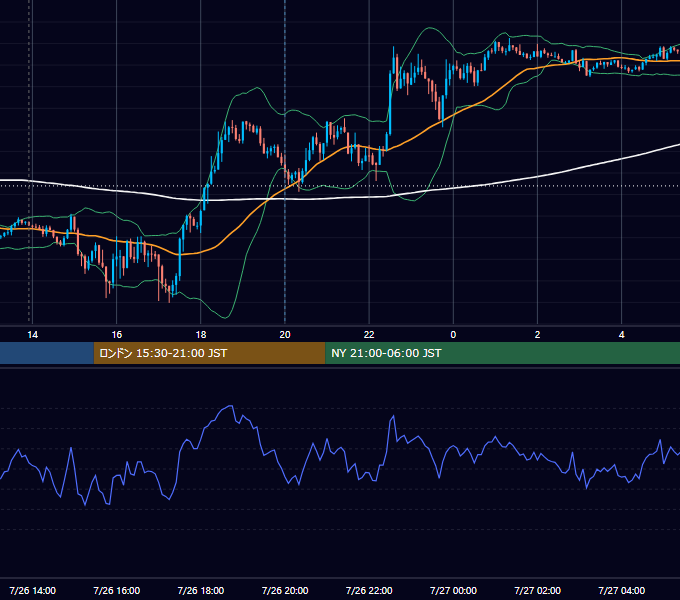The image size is (680, 600).
Task: Click the 7/27 02:00 date label
Action: (537, 590)
